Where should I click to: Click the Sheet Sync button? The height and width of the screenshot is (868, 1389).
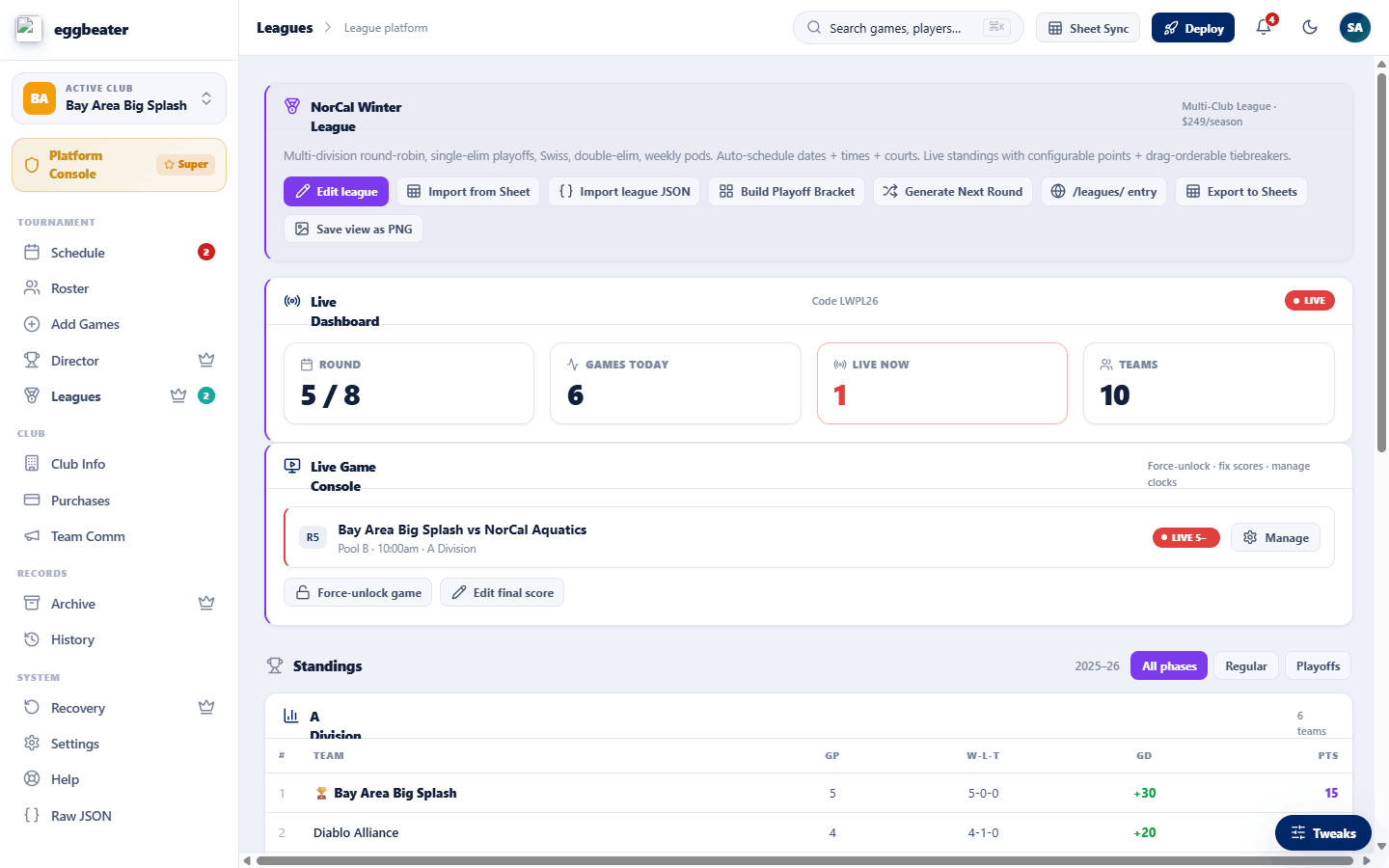point(1088,28)
